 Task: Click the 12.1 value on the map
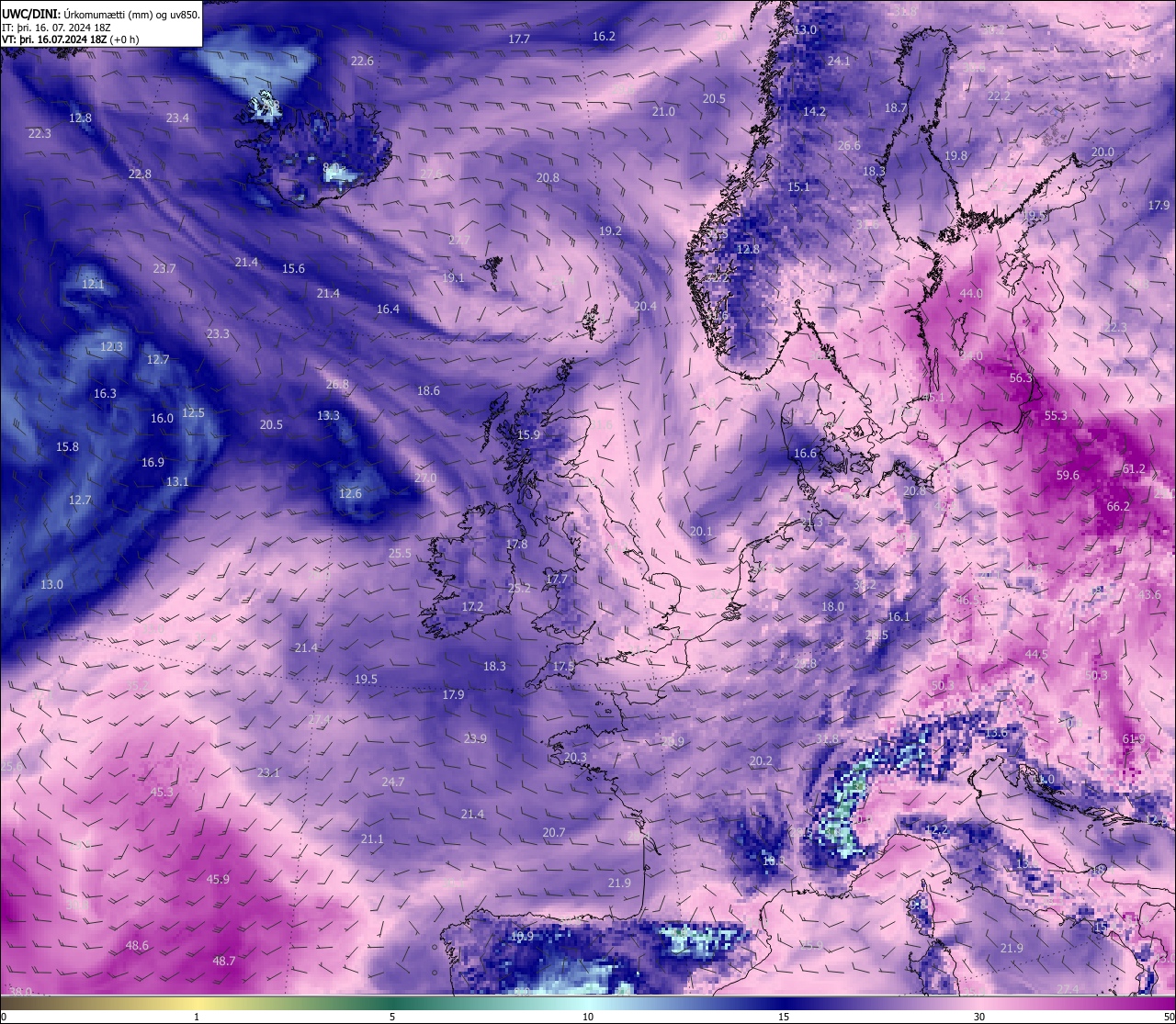[x=93, y=284]
